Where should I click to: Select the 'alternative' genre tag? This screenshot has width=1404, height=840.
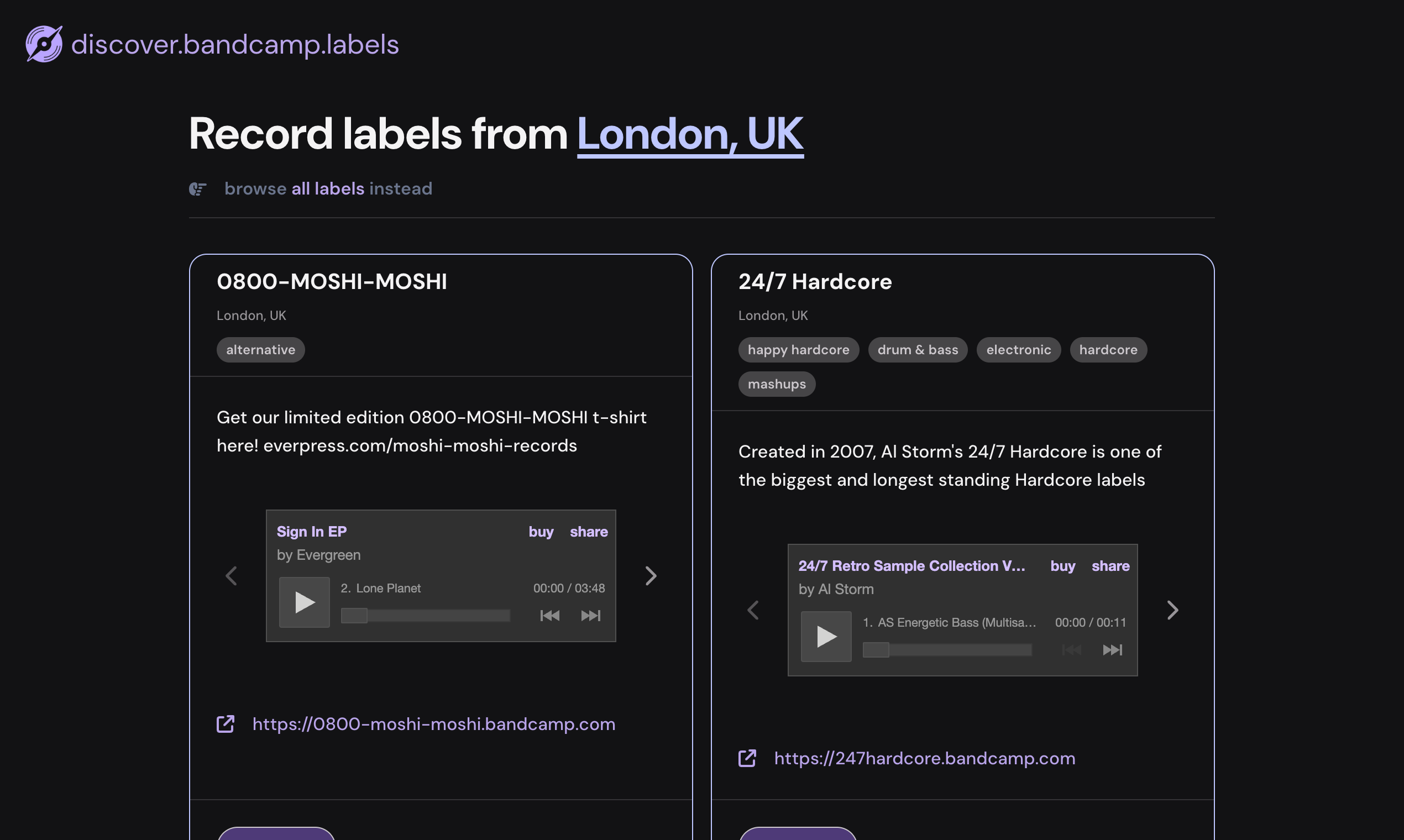click(260, 350)
